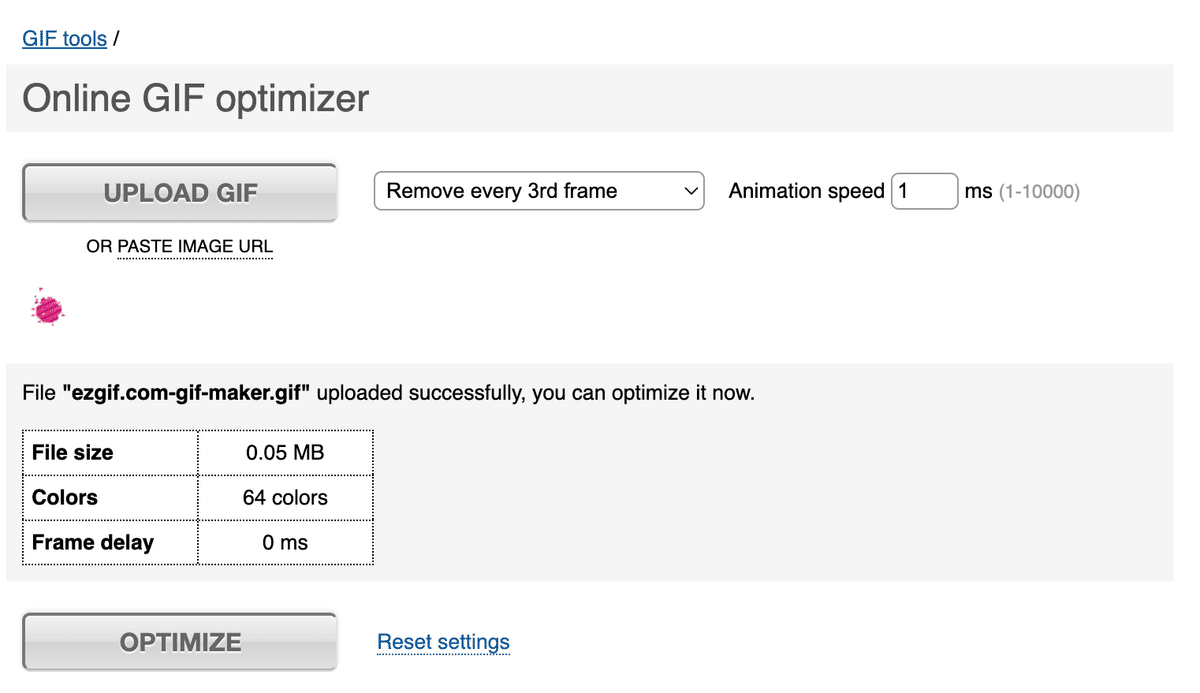Click the chevron arrow of the frame dropdown
Screen dimensions: 1200x693
(690, 191)
